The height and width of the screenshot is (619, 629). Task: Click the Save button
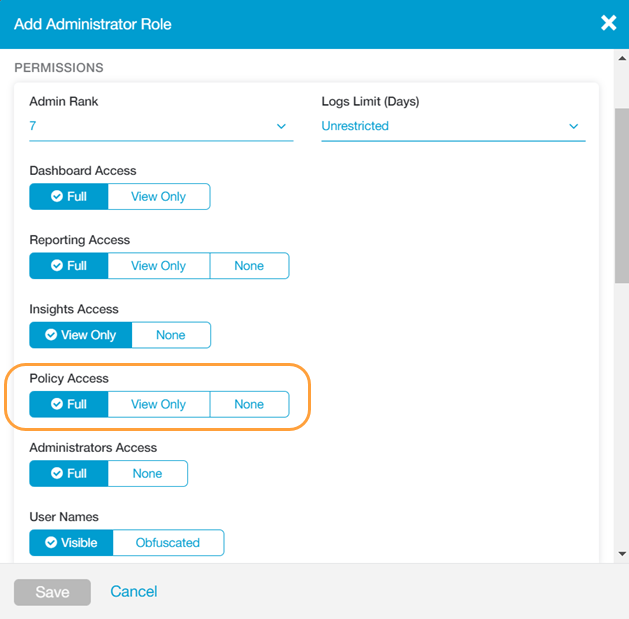(52, 592)
